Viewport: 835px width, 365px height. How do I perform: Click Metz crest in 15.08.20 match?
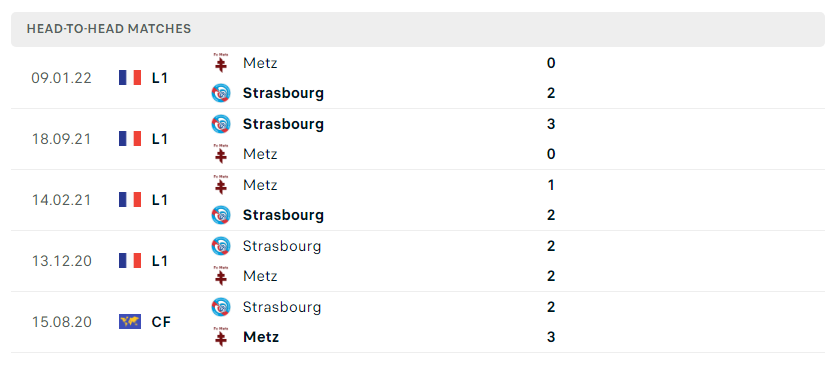click(x=220, y=337)
